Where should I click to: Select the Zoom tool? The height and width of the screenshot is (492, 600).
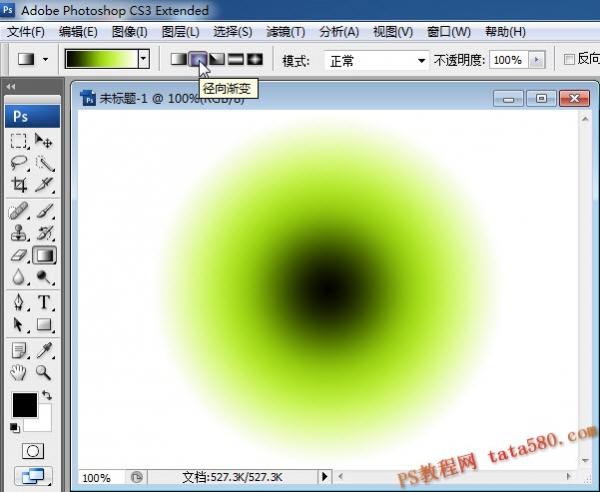(44, 372)
